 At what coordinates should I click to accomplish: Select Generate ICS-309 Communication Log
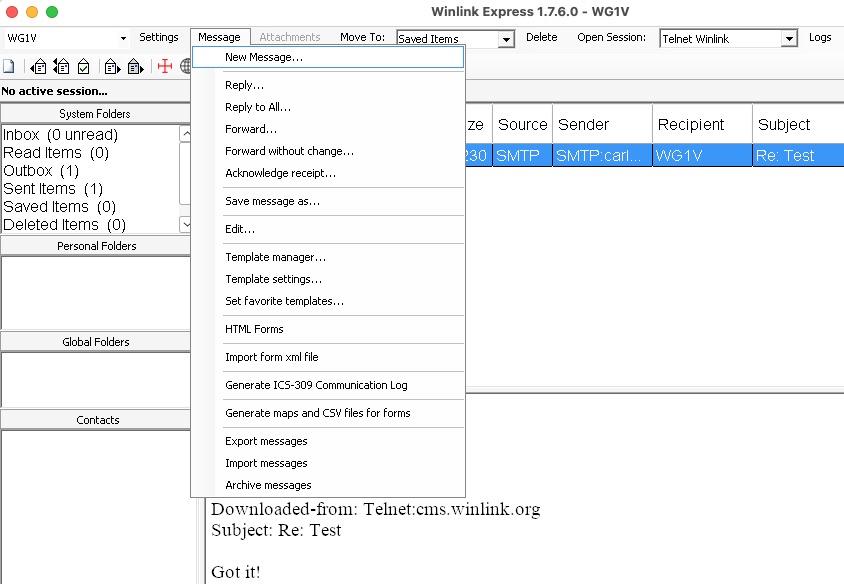point(316,385)
